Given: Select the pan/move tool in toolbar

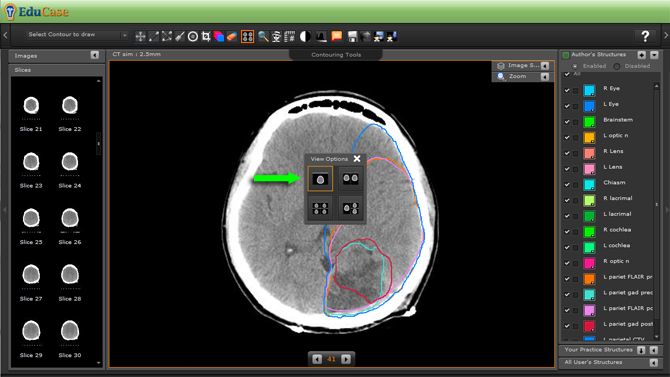Looking at the screenshot, I should click(140, 37).
